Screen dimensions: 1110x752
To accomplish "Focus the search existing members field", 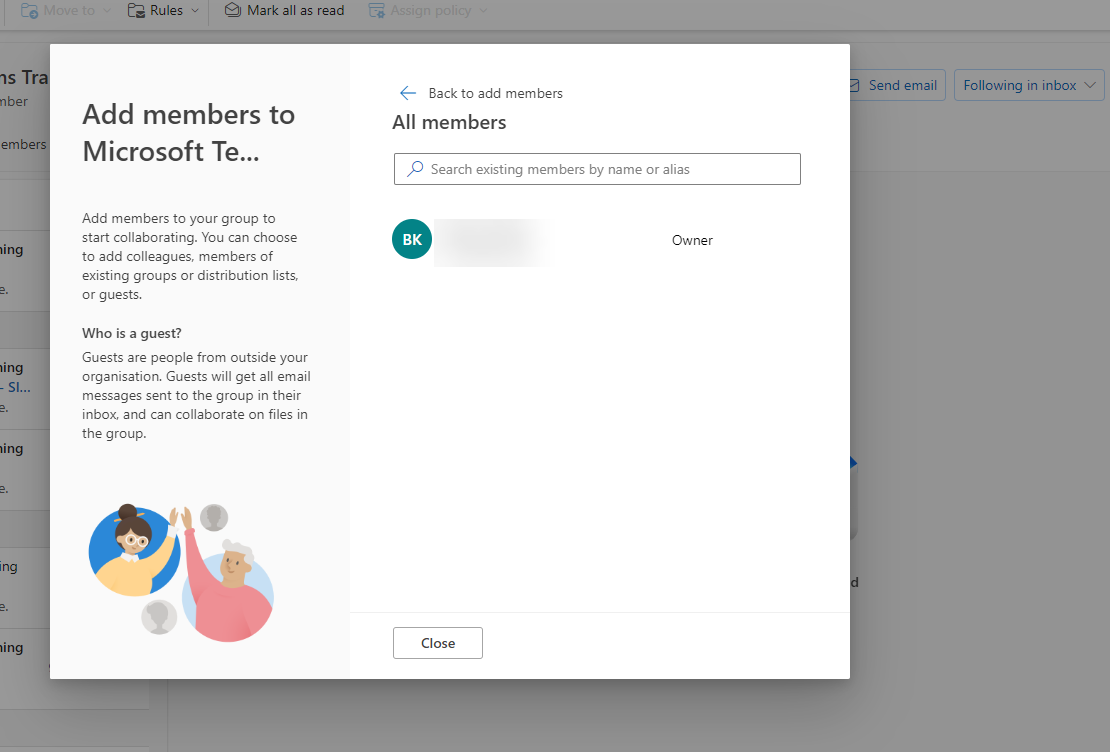I will tap(597, 169).
